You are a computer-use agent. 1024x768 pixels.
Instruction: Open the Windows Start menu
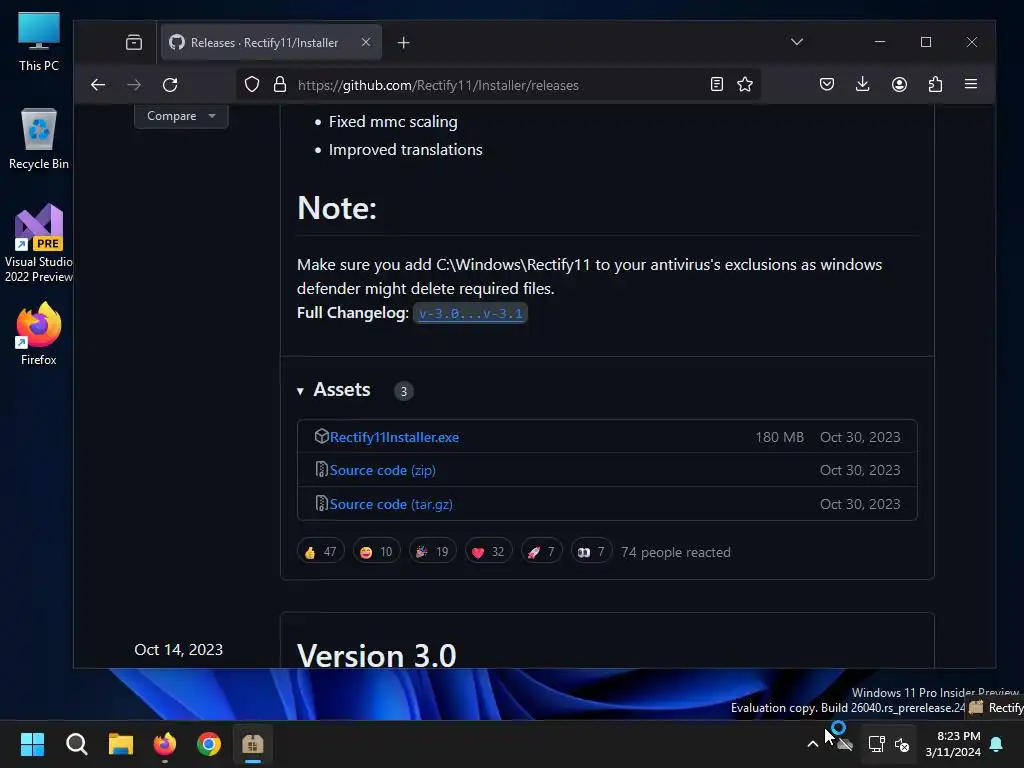[32, 744]
